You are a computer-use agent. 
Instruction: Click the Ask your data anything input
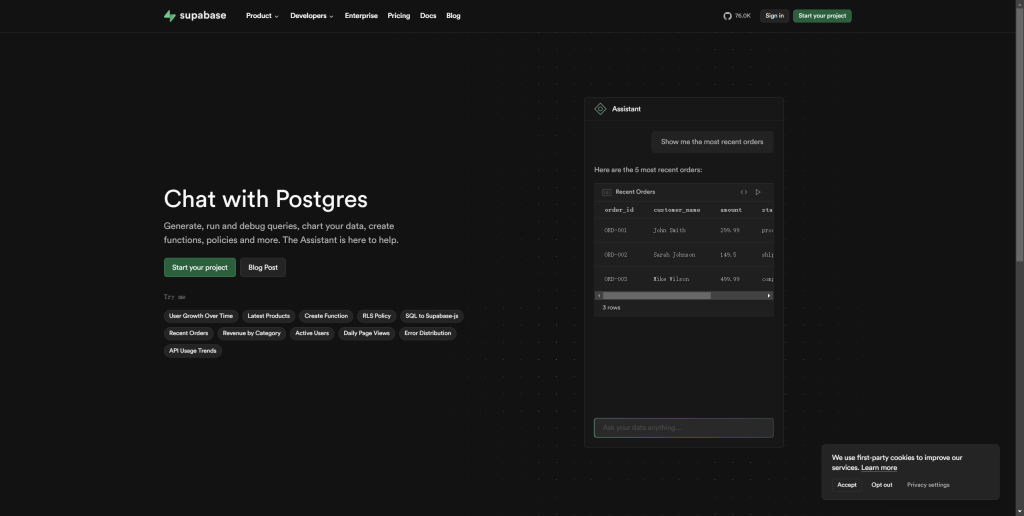click(x=684, y=428)
